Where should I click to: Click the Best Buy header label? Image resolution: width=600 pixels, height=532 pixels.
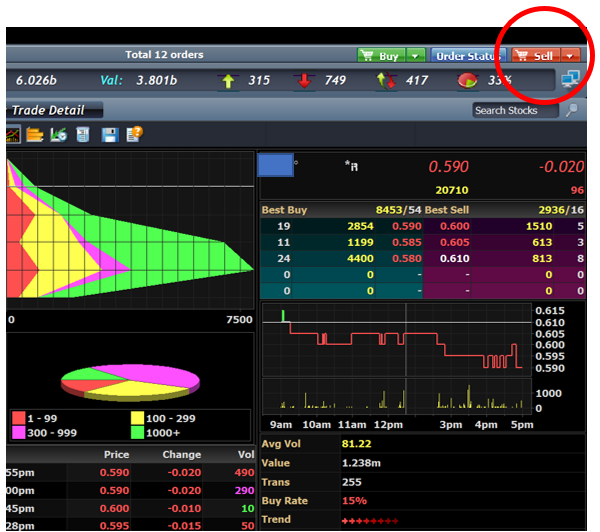coord(284,210)
